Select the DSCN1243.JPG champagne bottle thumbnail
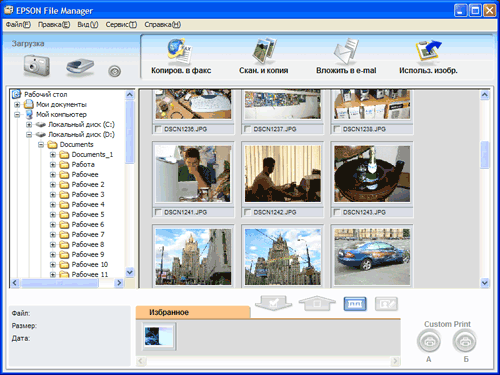The width and height of the screenshot is (500, 375). pos(372,174)
